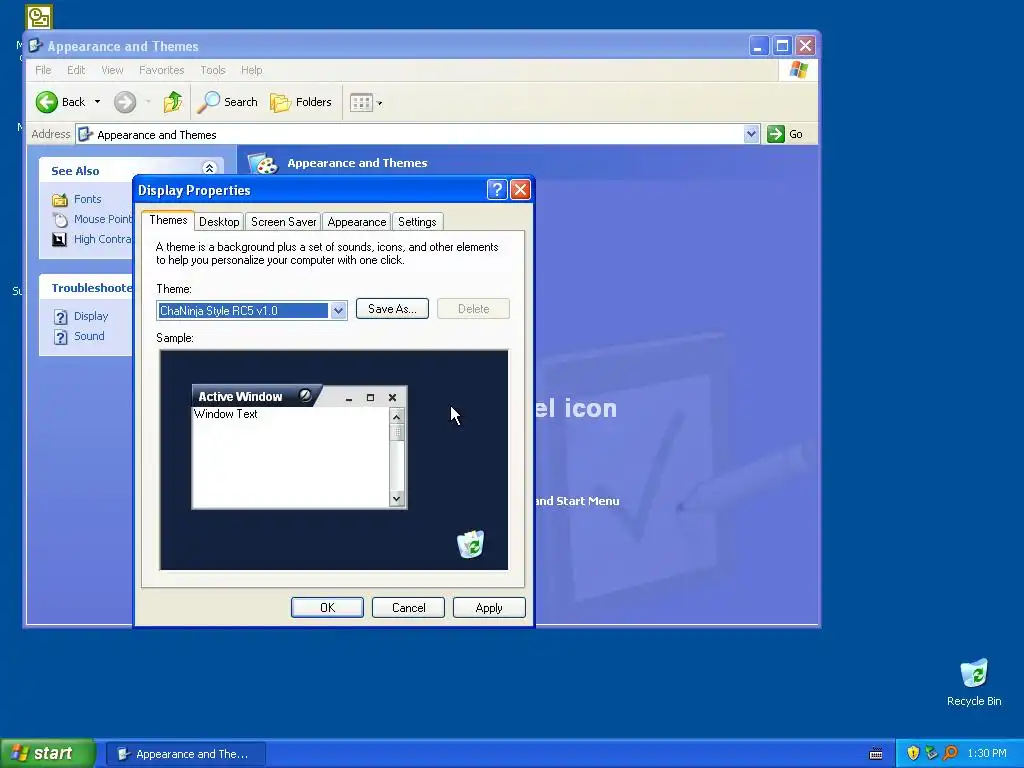Click the magnifier tray icon

point(950,754)
